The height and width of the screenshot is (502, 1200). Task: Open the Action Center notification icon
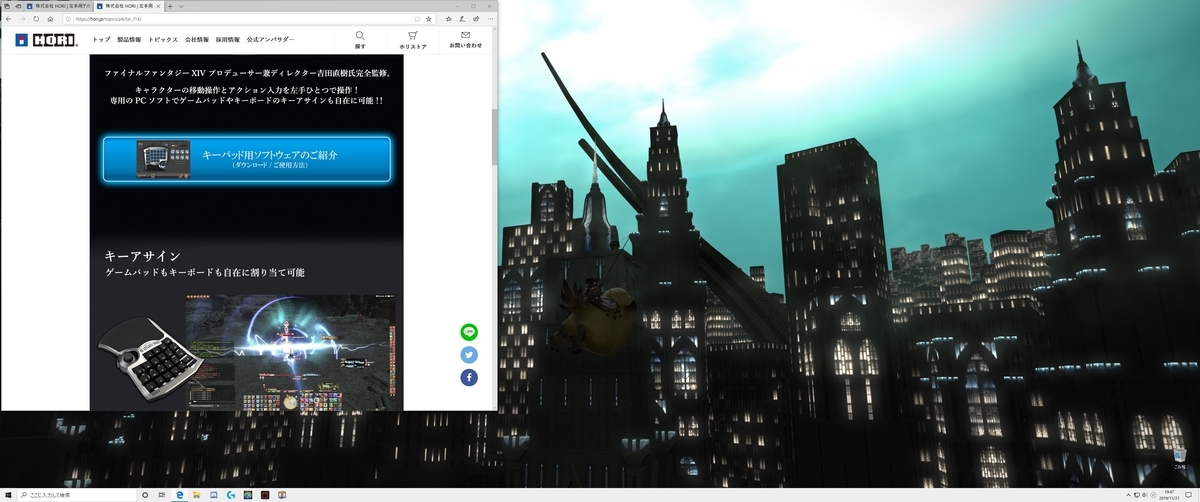pos(1188,495)
